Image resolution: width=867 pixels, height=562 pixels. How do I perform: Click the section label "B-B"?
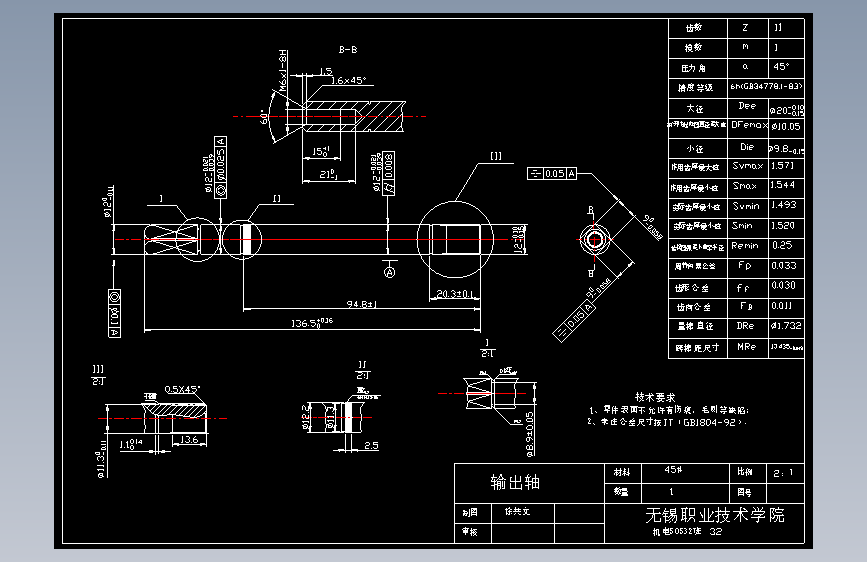coord(348,50)
